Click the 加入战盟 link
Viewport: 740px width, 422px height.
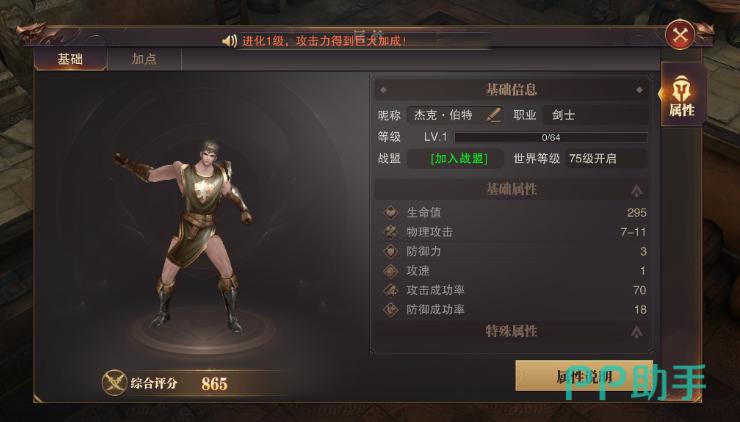[459, 159]
